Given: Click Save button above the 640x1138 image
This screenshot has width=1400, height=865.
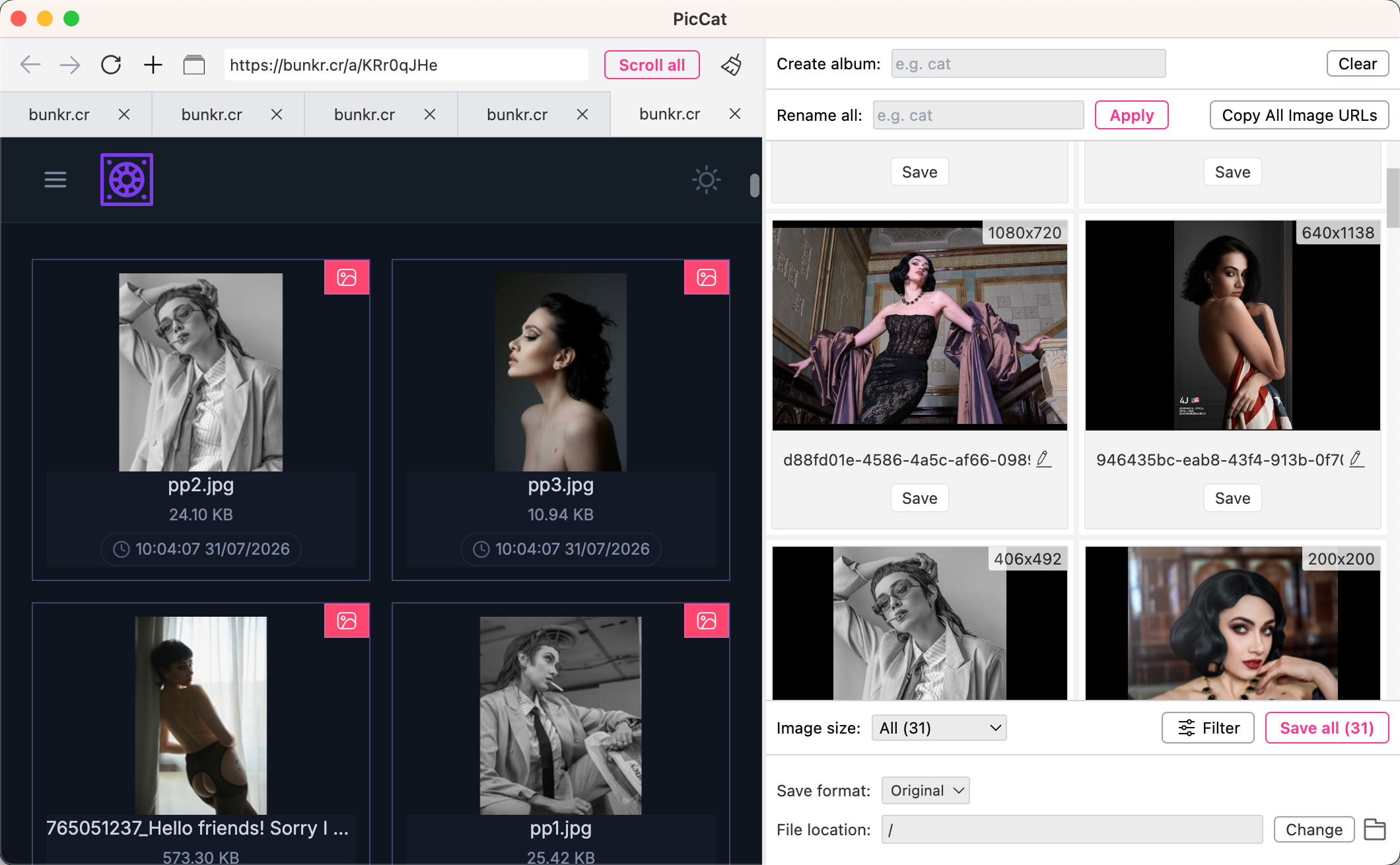Looking at the screenshot, I should point(1233,172).
